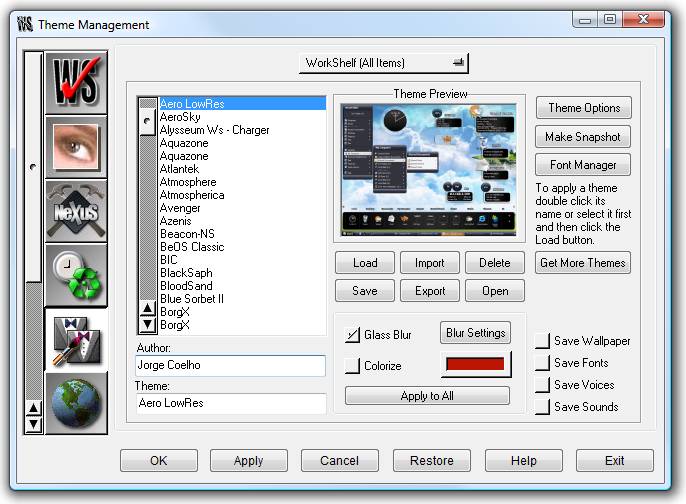Select the tuxedo themes sidebar section
The image size is (686, 504).
[76, 340]
